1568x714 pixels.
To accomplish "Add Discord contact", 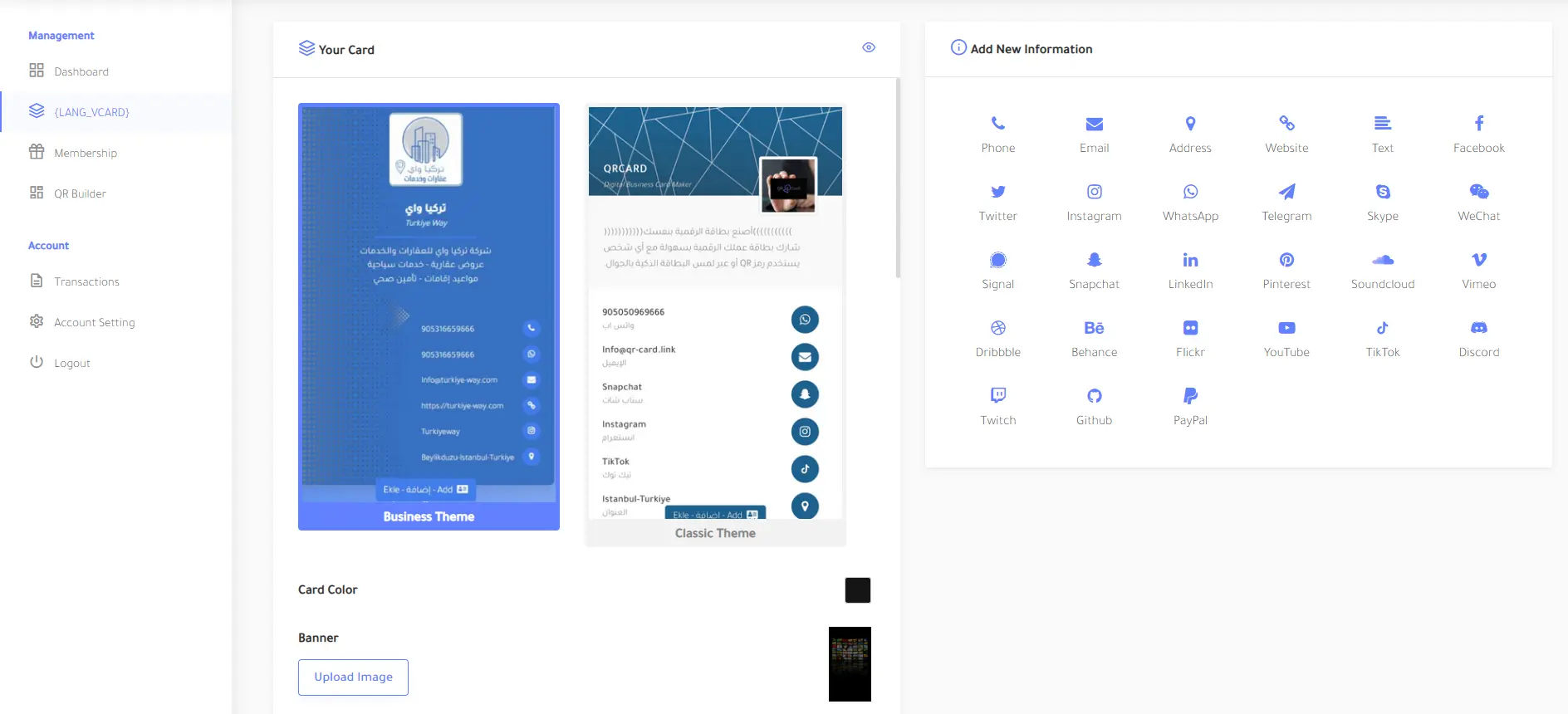I will point(1479,339).
